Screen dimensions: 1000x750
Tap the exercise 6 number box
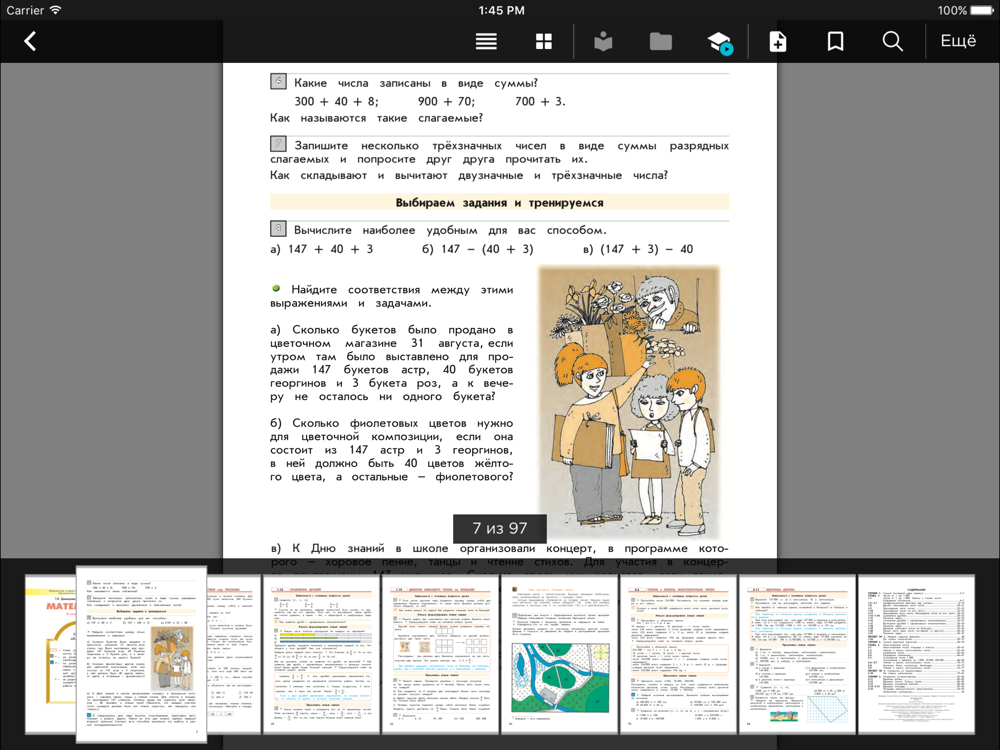click(x=278, y=82)
